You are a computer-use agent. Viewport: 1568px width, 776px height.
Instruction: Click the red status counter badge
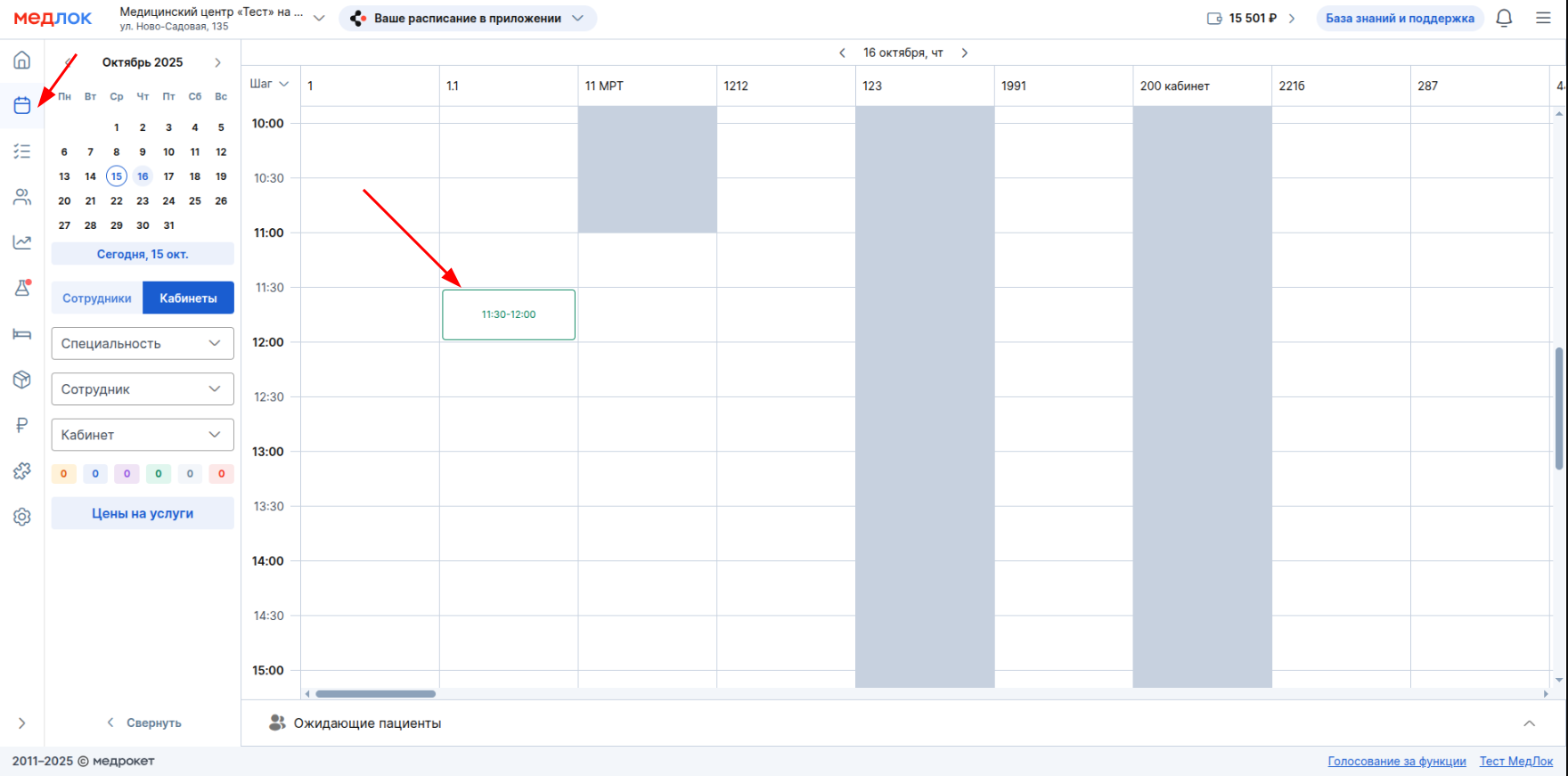click(x=222, y=474)
